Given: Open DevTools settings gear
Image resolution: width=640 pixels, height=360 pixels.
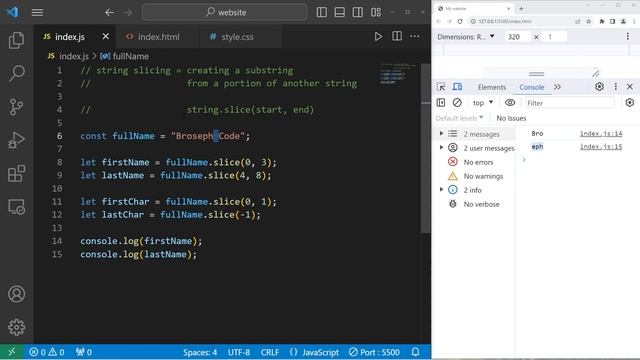Looking at the screenshot, I should point(599,87).
